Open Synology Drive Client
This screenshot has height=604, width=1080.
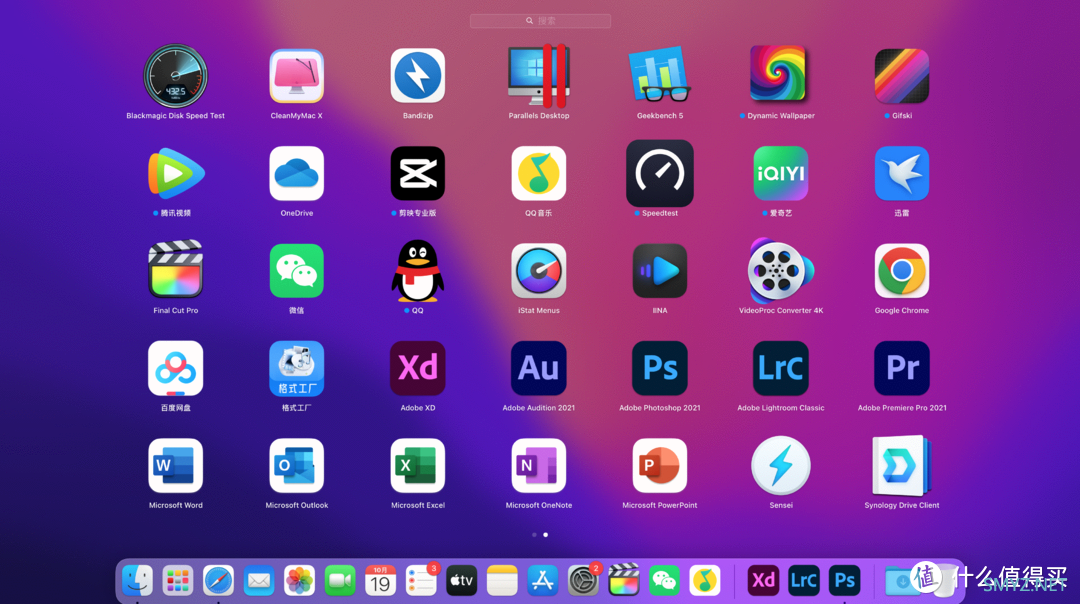902,466
